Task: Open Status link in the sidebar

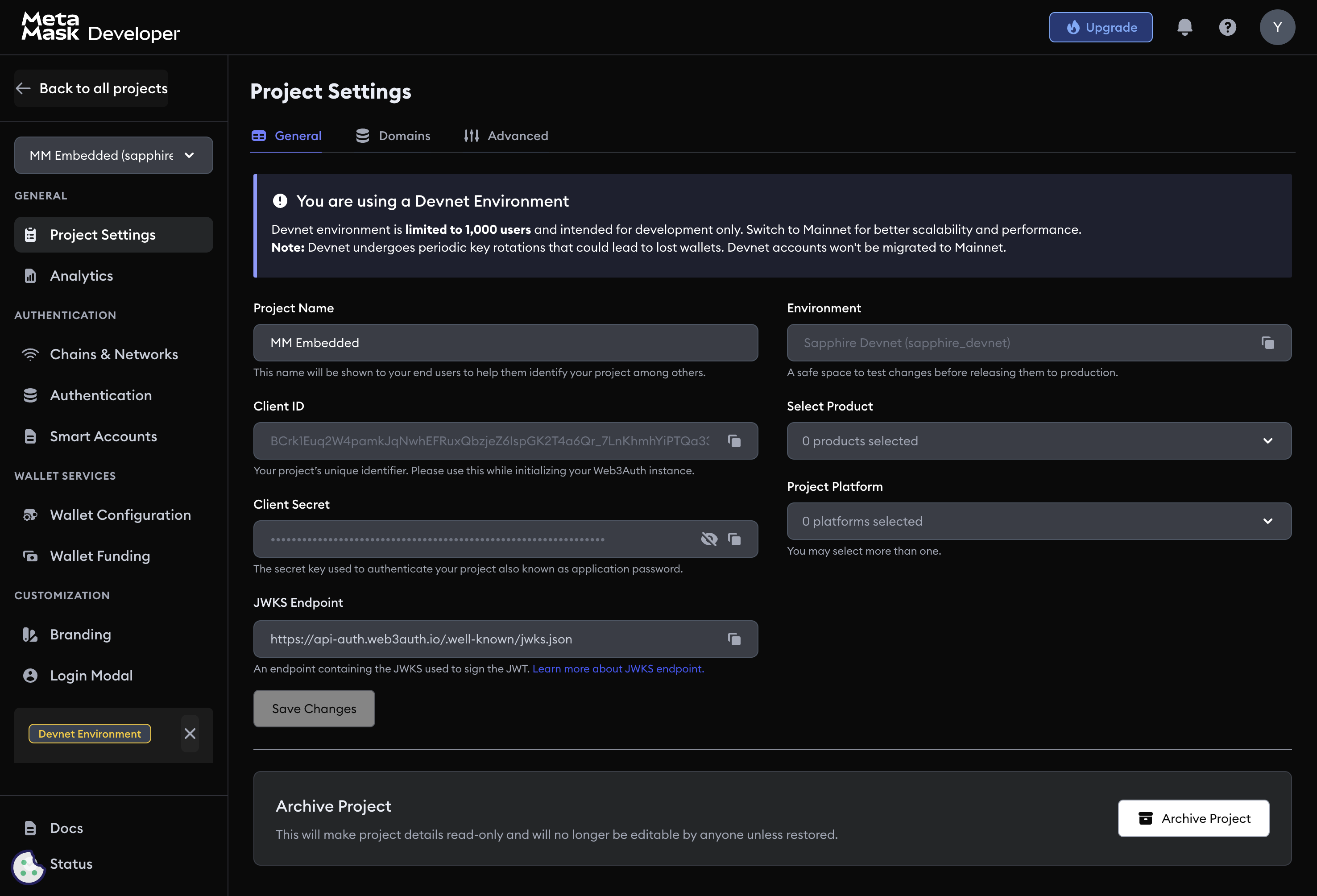Action: pyautogui.click(x=71, y=864)
